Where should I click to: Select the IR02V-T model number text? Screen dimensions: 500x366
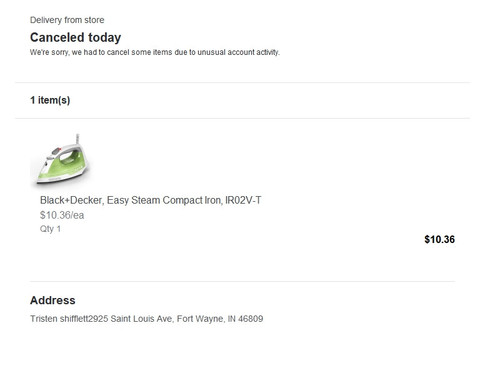tap(243, 200)
